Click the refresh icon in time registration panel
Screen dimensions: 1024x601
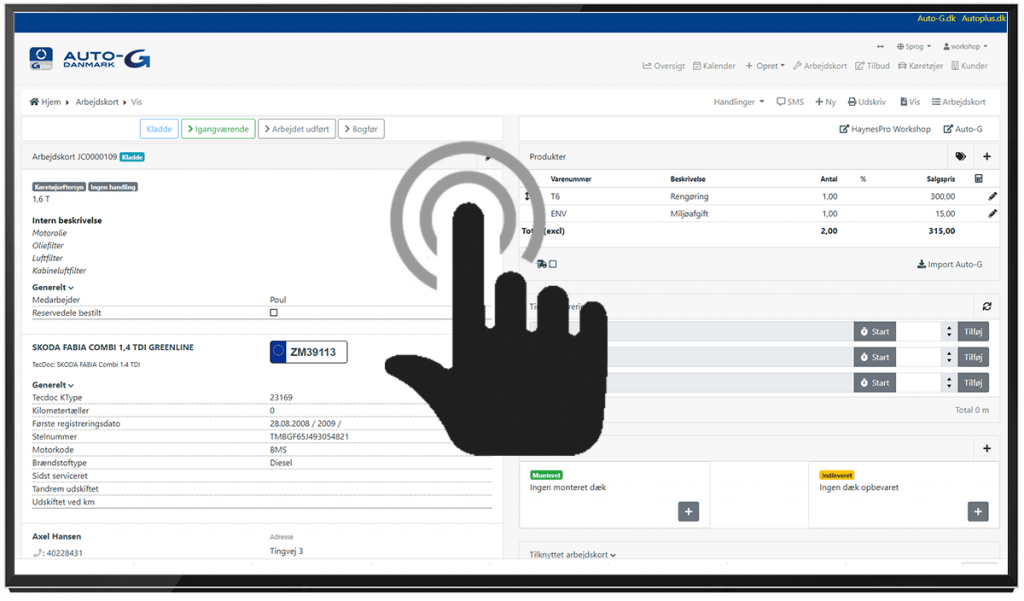[x=987, y=307]
